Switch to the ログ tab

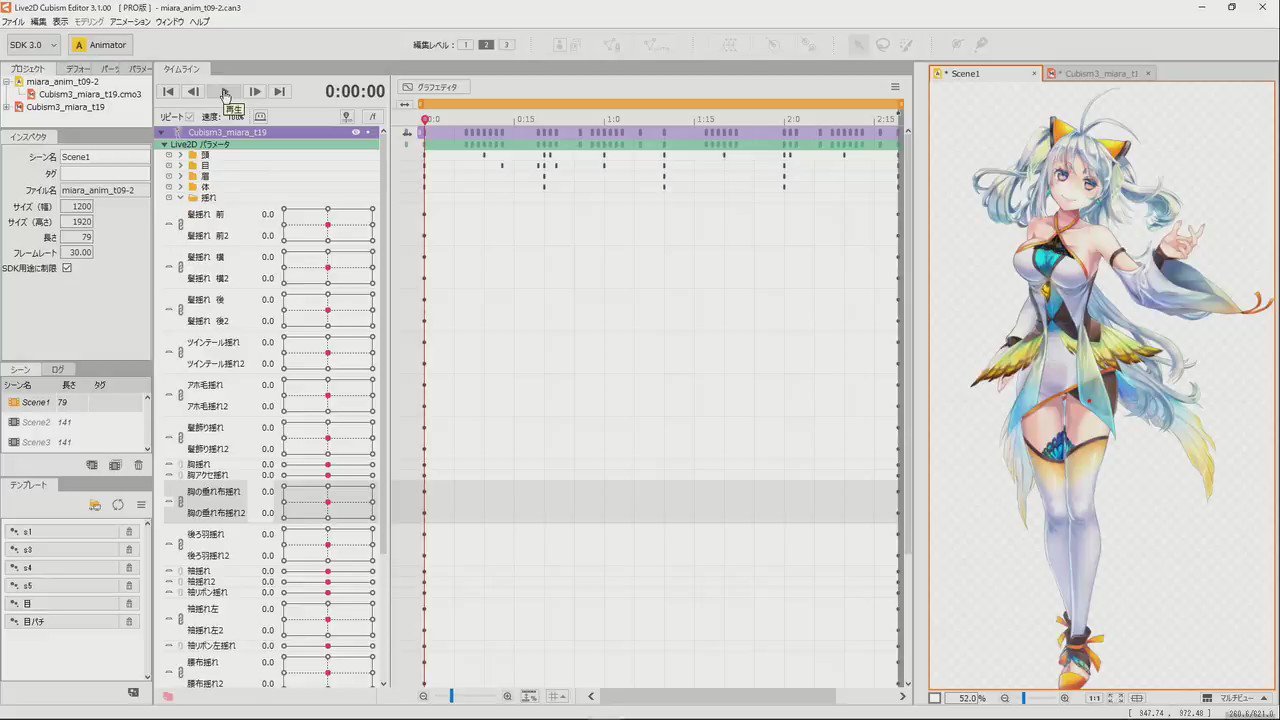(58, 370)
